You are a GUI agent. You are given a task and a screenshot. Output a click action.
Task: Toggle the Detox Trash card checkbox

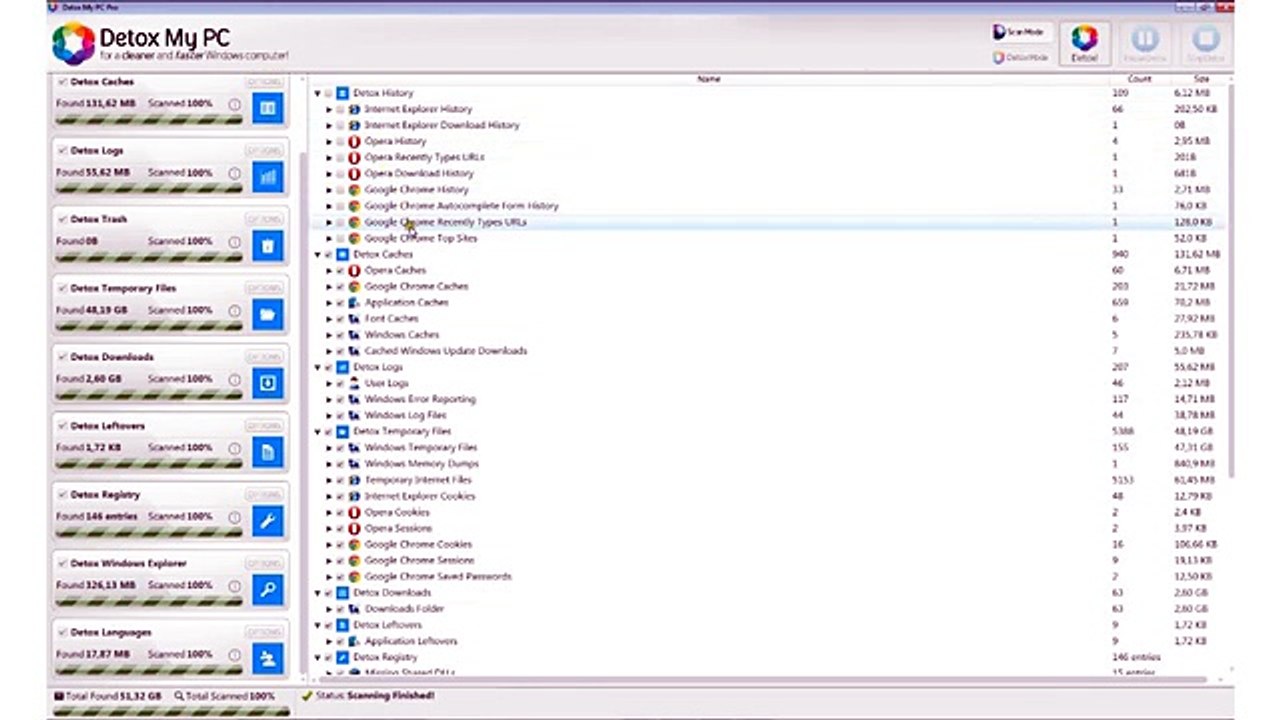click(x=63, y=219)
